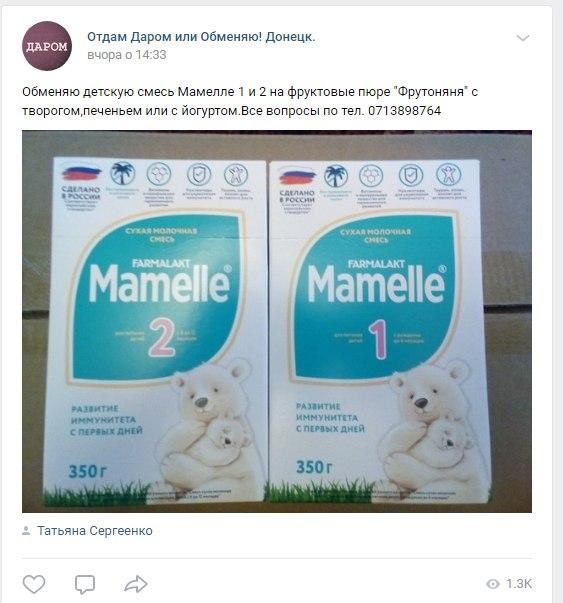This screenshot has width=563, height=603.
Task: Click the post text about Фрутоняня
Action: [250, 102]
